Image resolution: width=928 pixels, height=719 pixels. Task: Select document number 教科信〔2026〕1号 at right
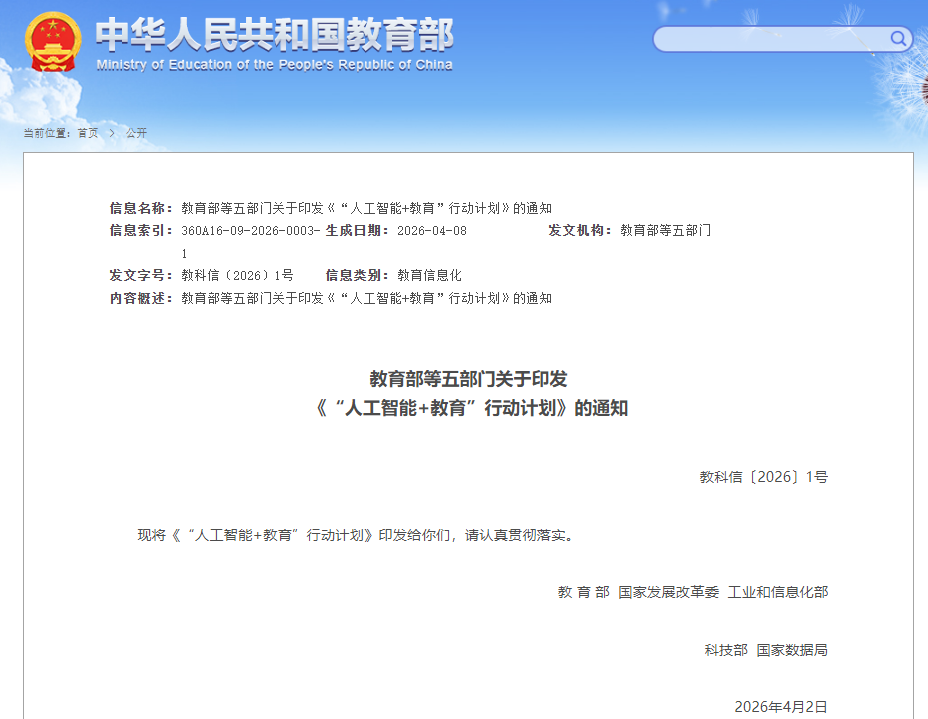[x=763, y=477]
